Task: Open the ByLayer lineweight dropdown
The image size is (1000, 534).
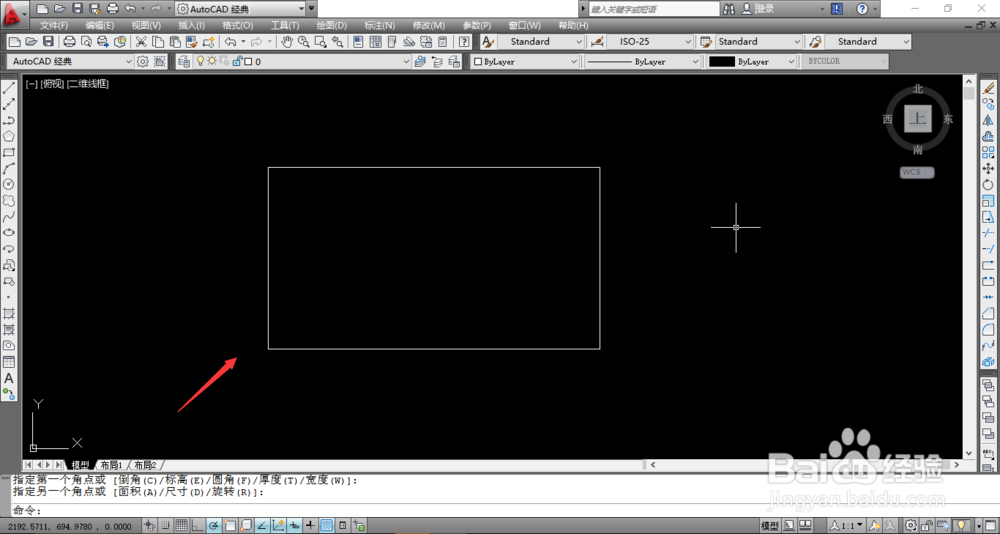Action: coord(791,62)
